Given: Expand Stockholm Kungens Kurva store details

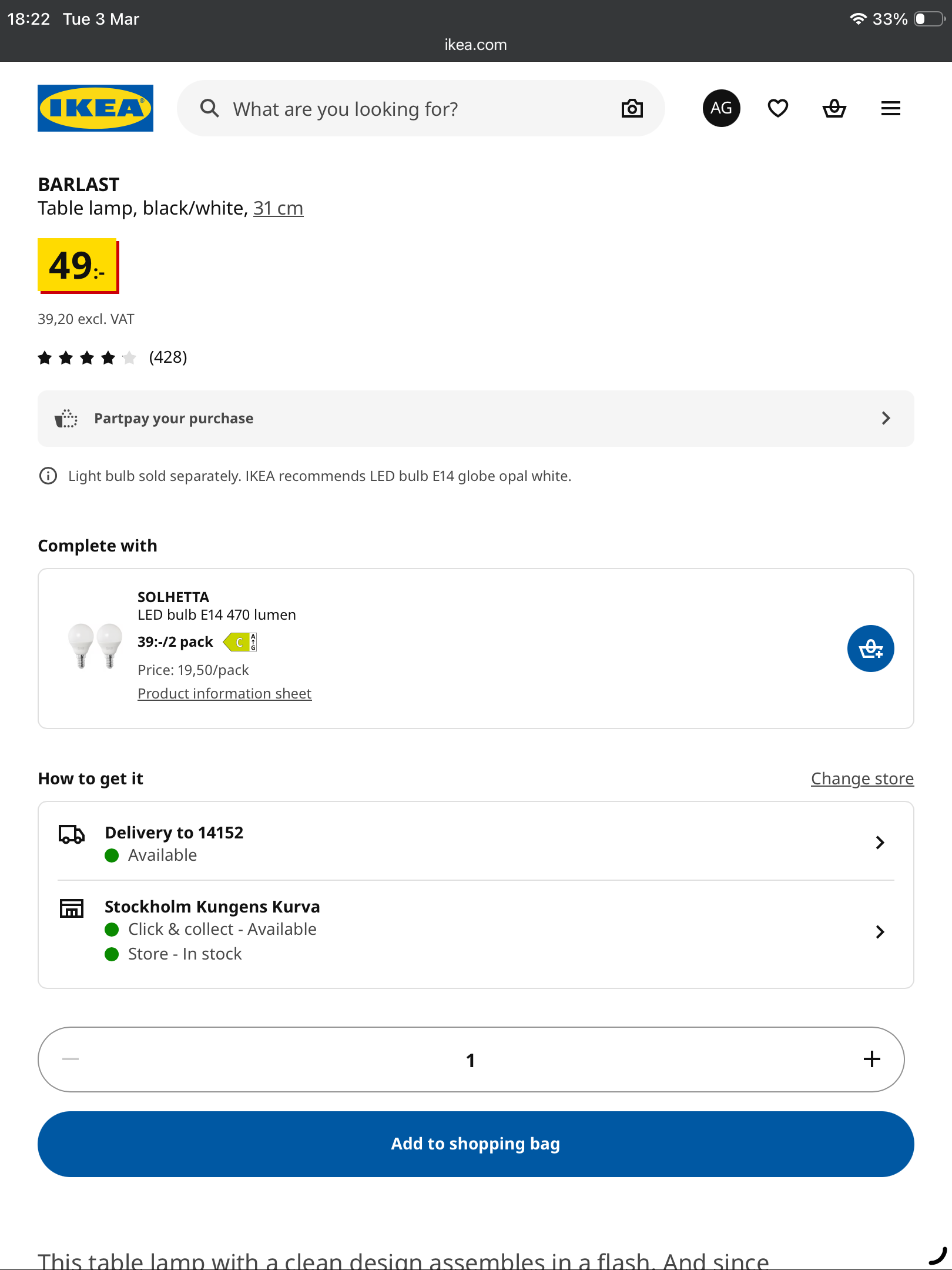Looking at the screenshot, I should pyautogui.click(x=476, y=931).
